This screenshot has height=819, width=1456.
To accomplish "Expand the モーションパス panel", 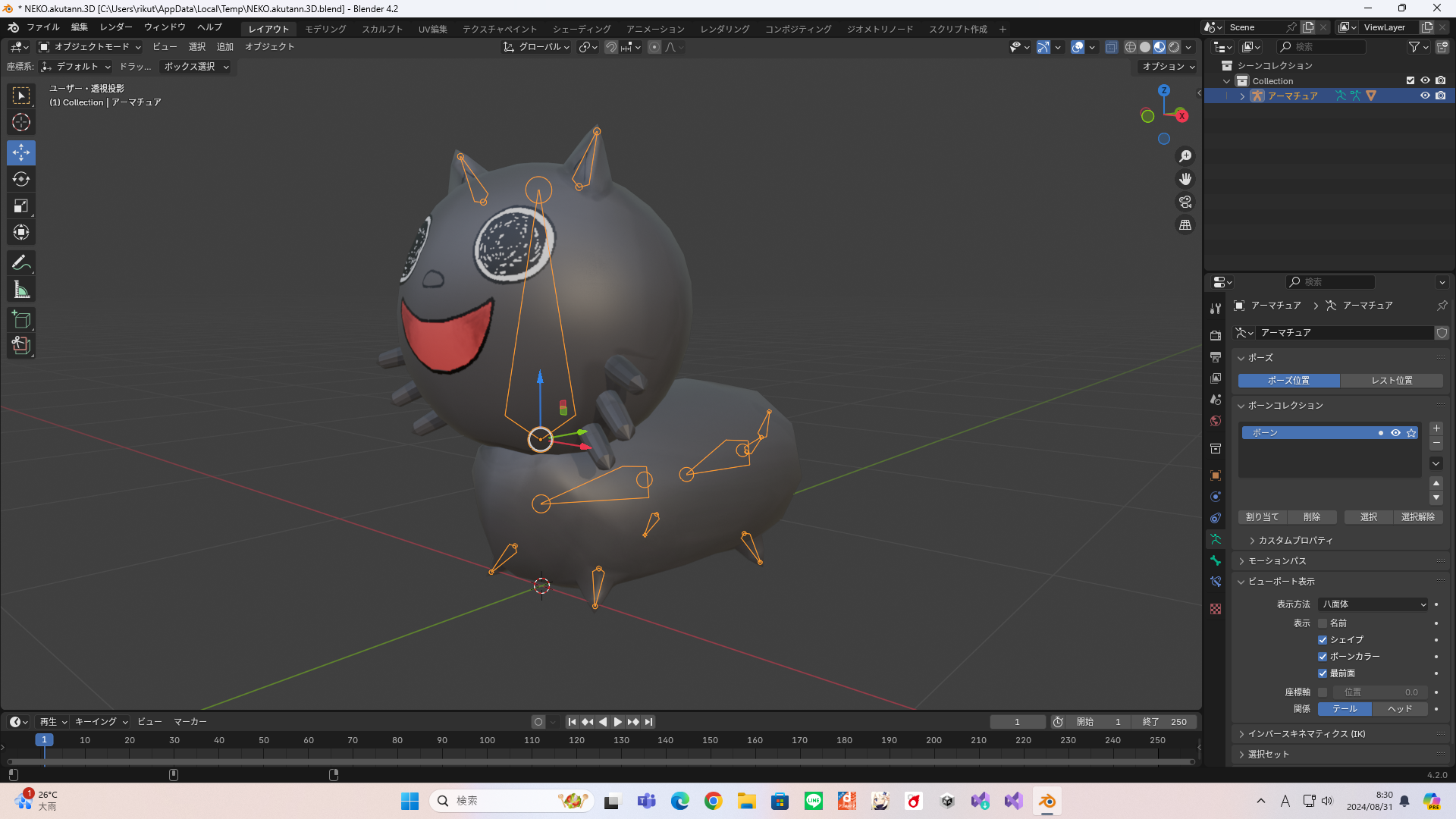I will click(x=1277, y=561).
